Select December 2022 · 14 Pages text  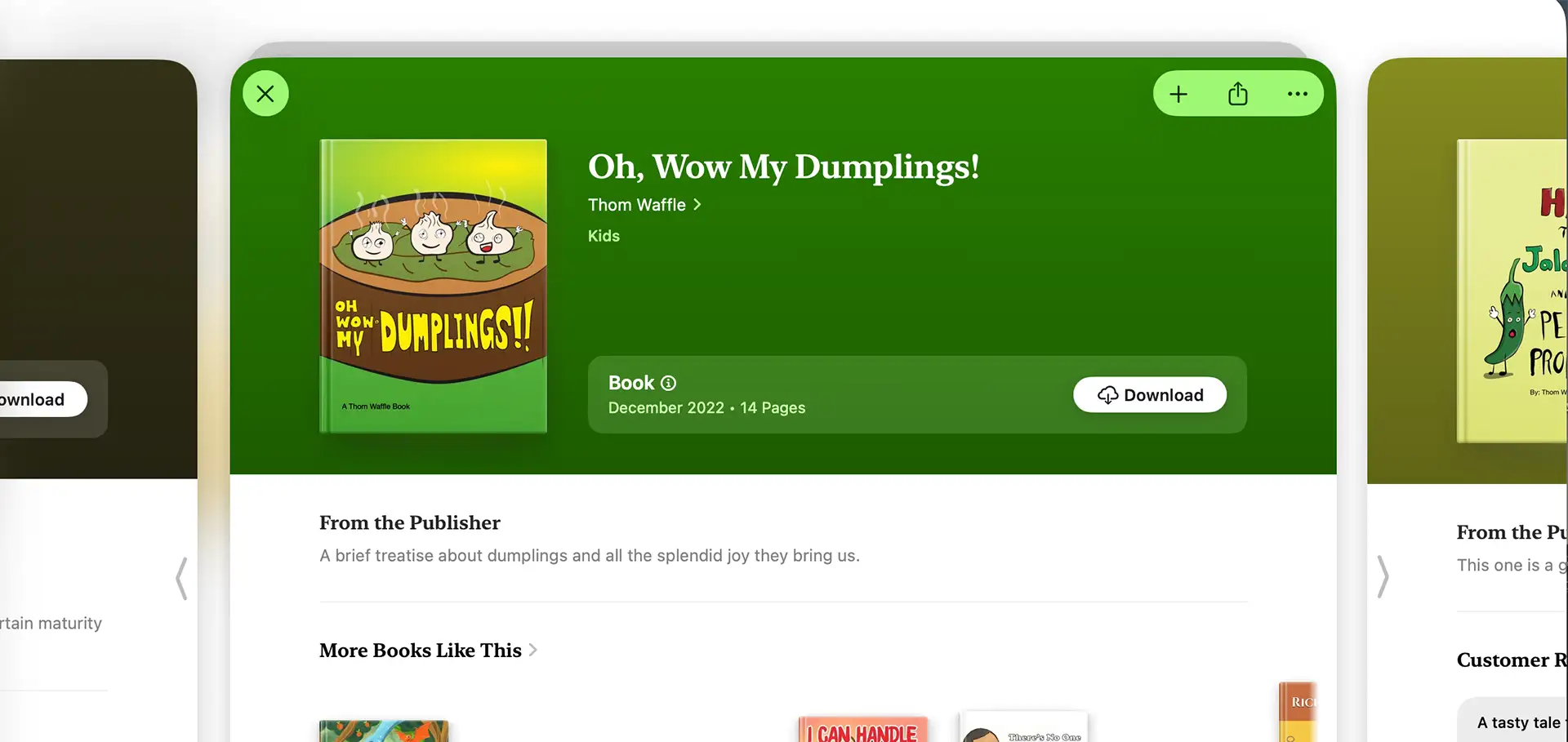point(706,408)
